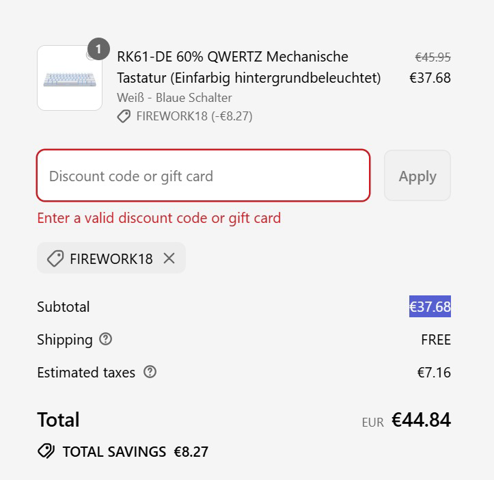Click the tag icon beside FIREWORK18 chip

pos(55,258)
